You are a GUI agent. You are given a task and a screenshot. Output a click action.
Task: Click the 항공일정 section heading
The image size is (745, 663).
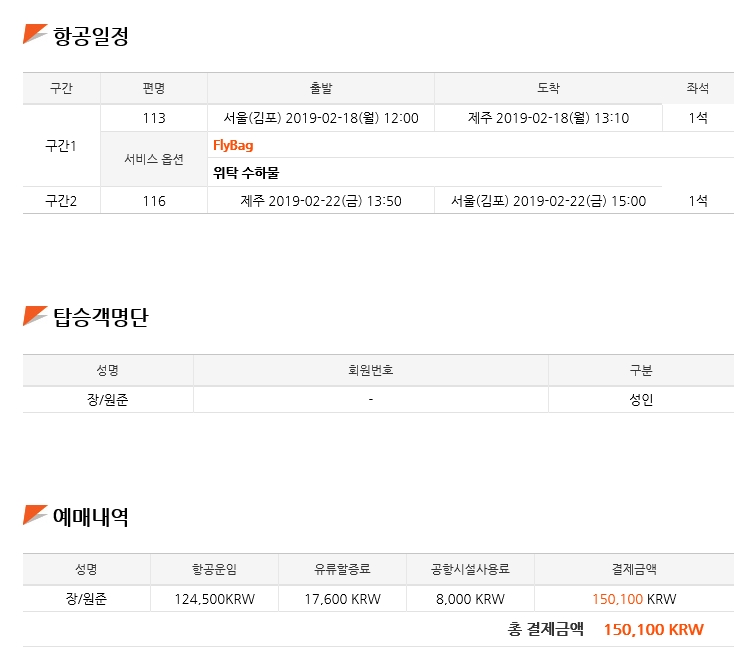click(x=91, y=36)
